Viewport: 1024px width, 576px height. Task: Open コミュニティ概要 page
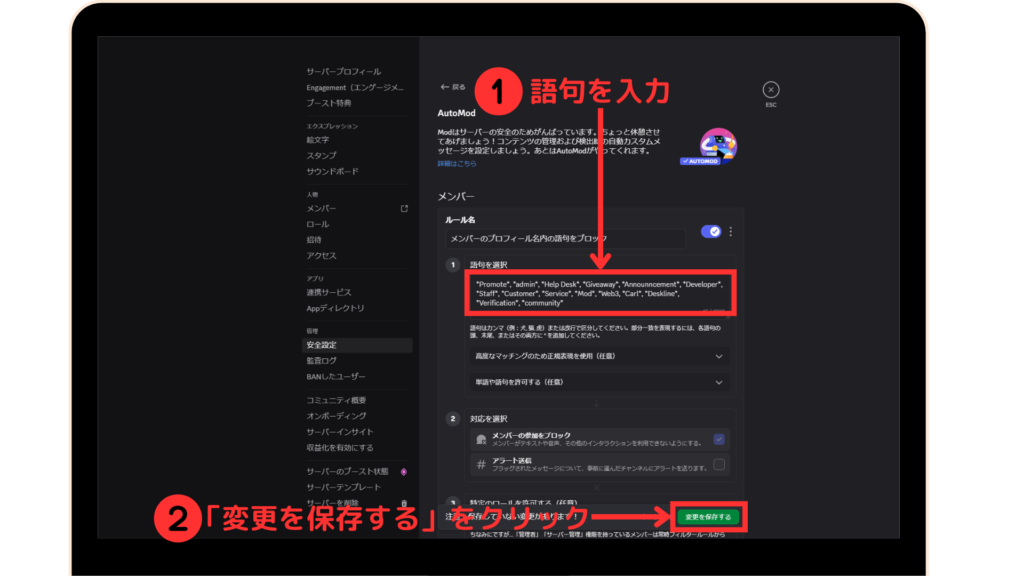(336, 400)
